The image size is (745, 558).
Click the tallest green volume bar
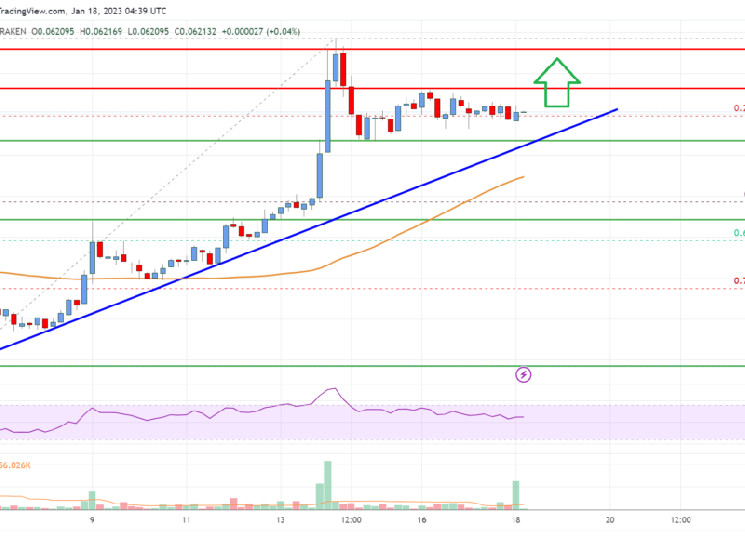(x=328, y=485)
